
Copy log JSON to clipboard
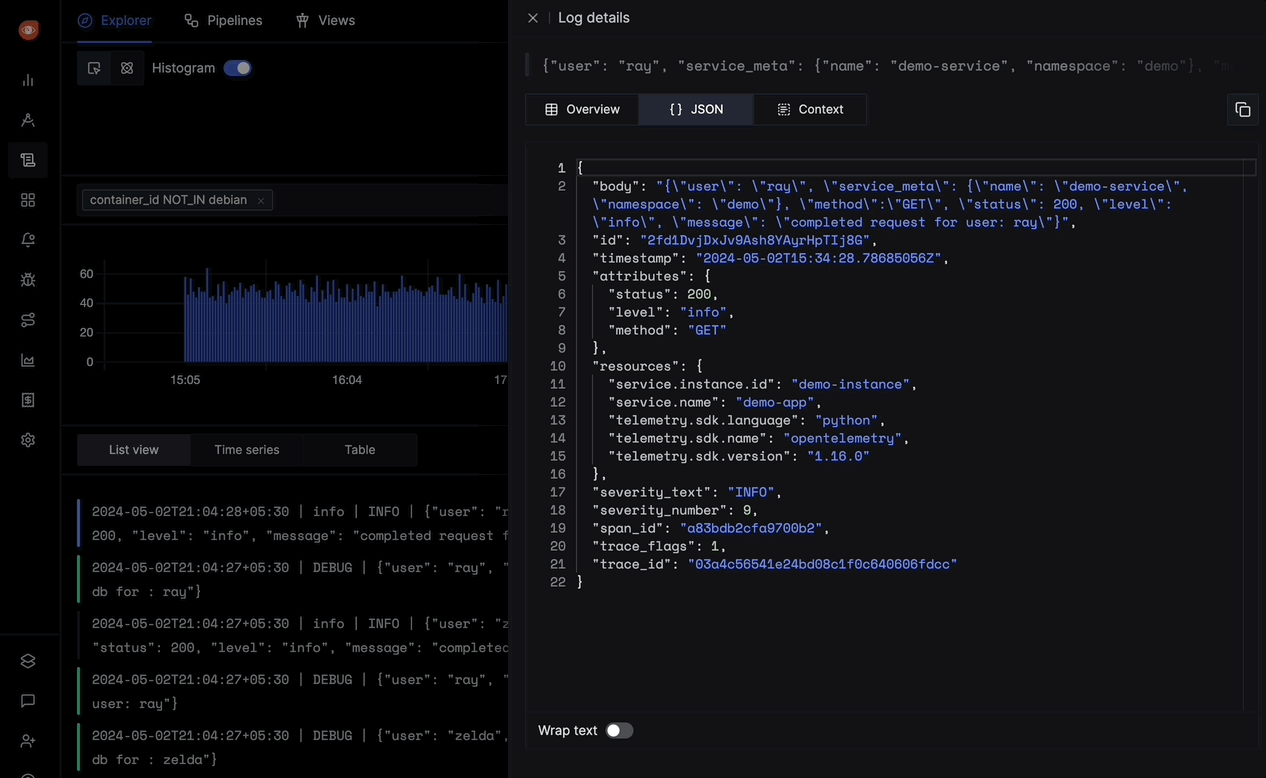coord(1242,110)
